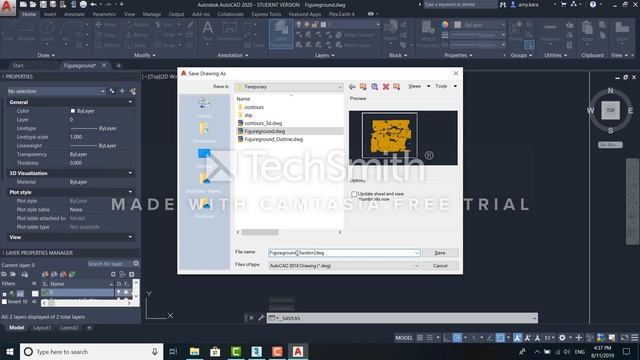Click the layer list horizontal scrollbar

tap(86, 303)
